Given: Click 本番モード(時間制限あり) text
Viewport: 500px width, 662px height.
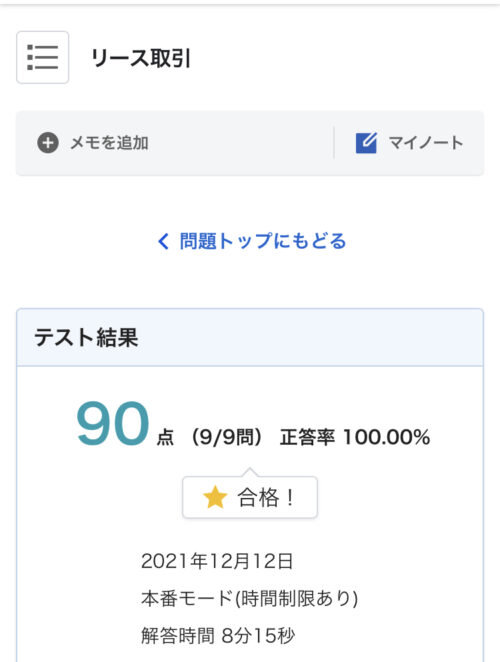Looking at the screenshot, I should point(250,598).
